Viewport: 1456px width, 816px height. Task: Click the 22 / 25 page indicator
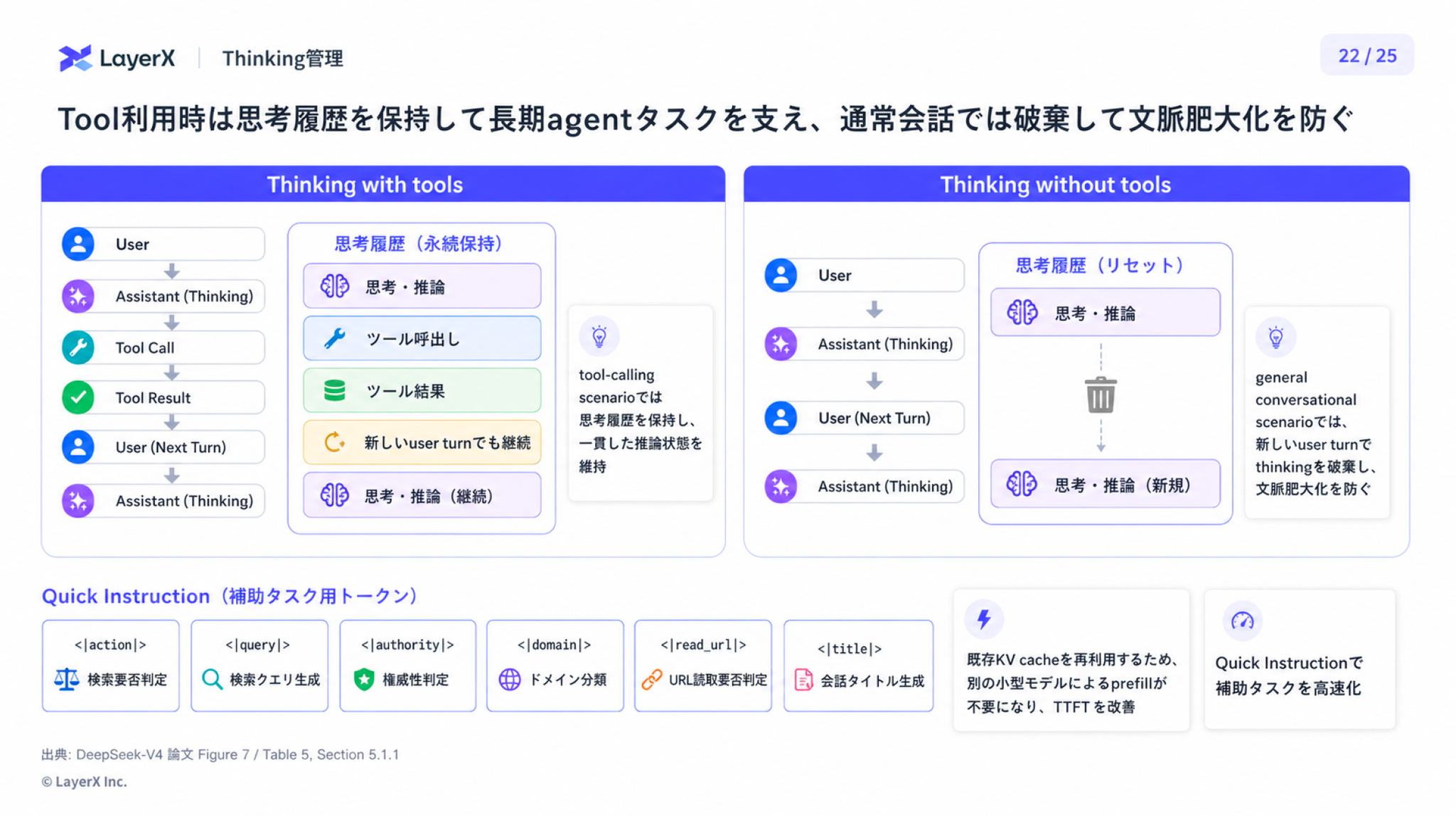pyautogui.click(x=1366, y=55)
